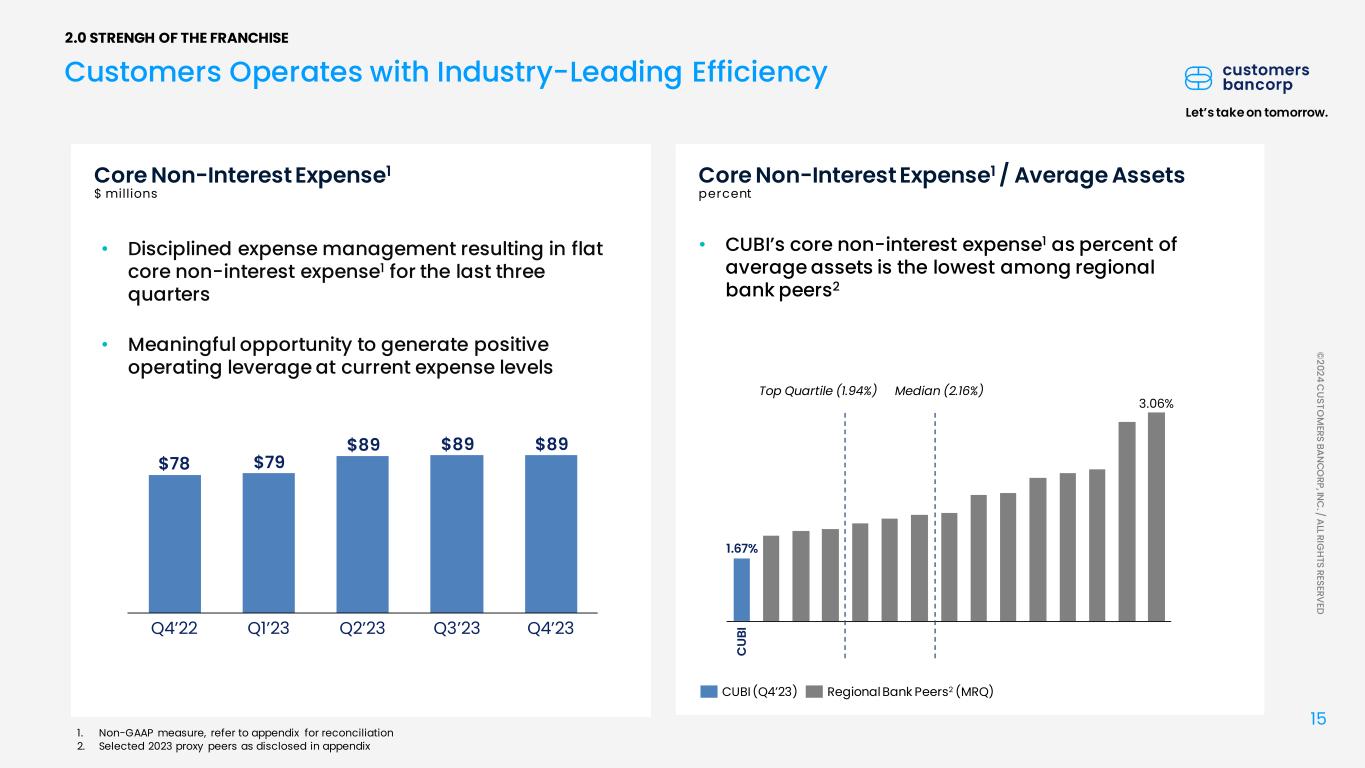1365x768 pixels.
Task: Click the vertical CUBI axis label
Action: click(742, 641)
